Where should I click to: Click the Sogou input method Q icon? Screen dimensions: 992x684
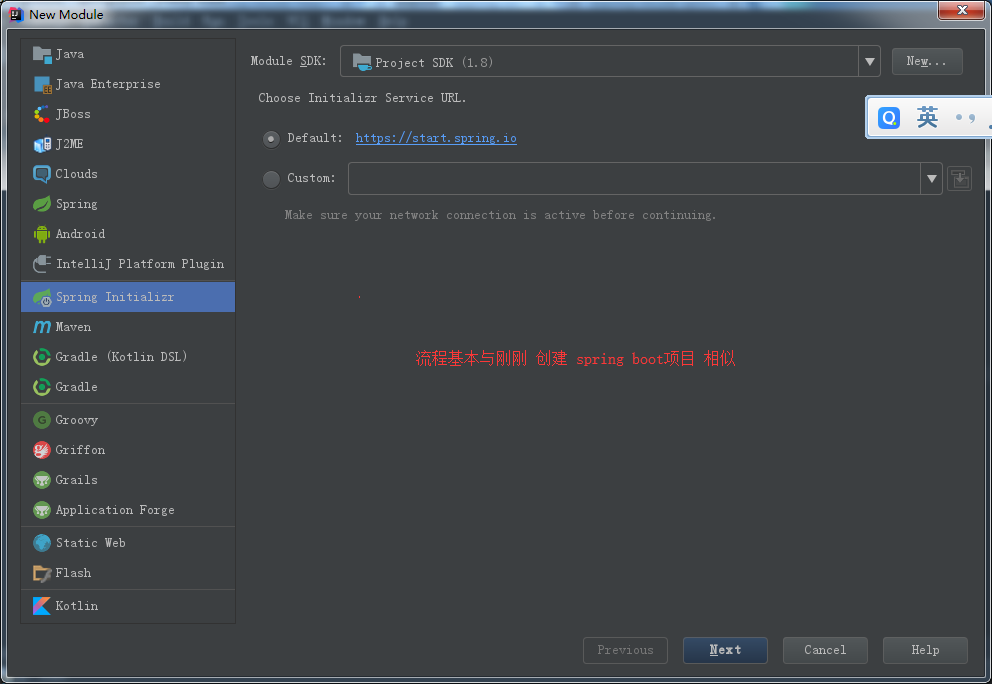tap(889, 117)
